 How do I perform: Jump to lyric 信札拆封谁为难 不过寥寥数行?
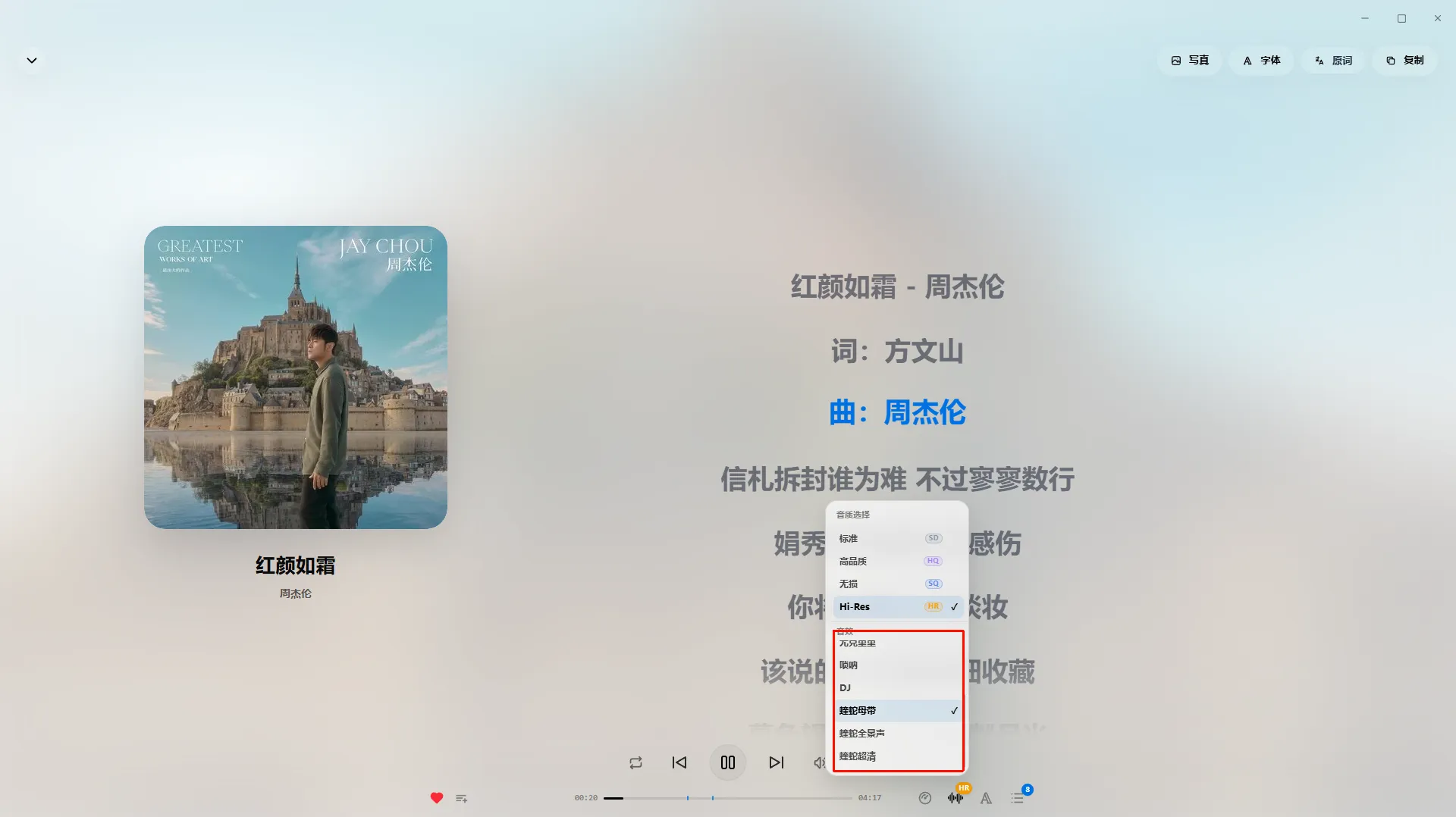click(x=897, y=479)
